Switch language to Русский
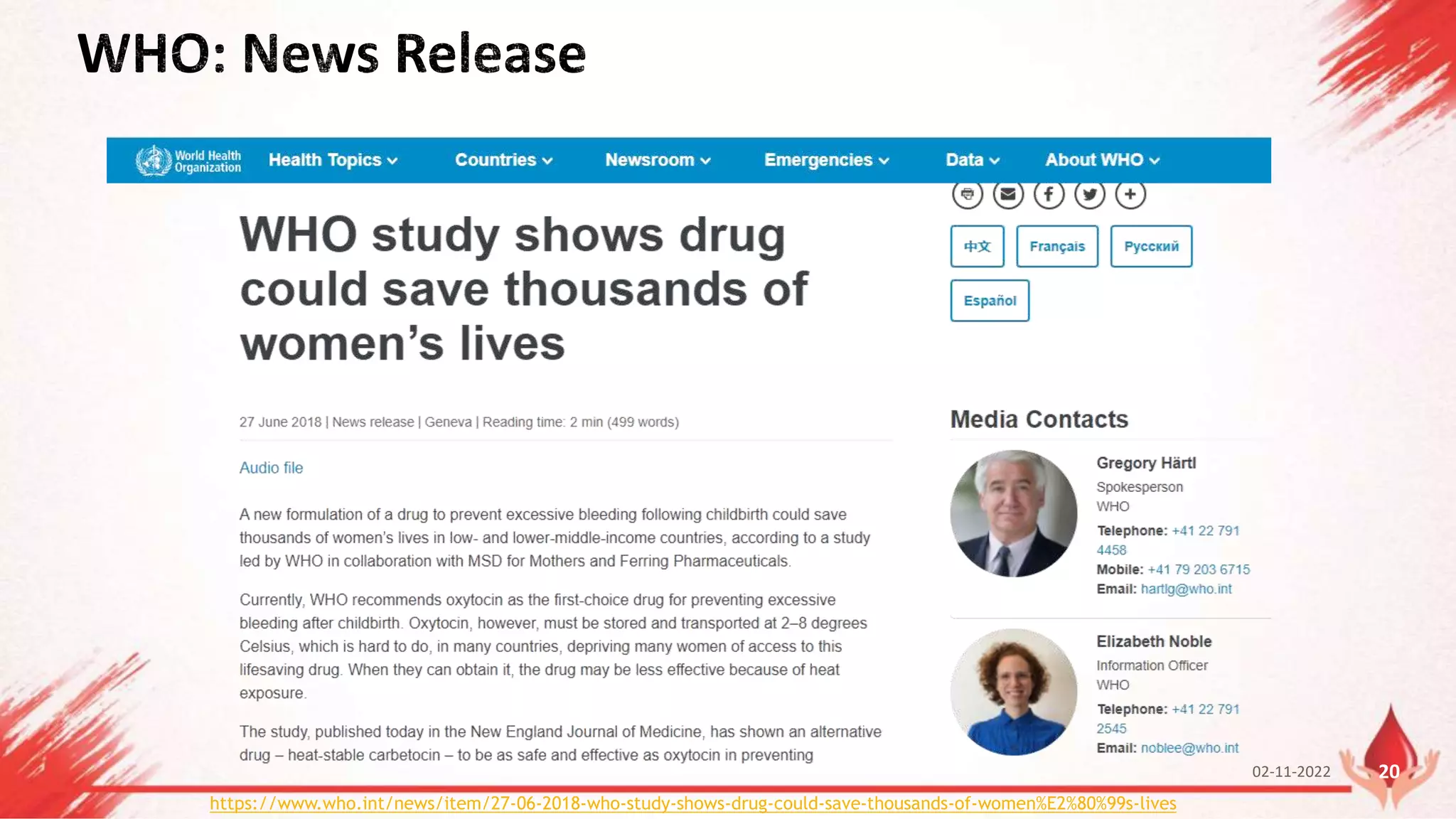The width and height of the screenshot is (1456, 819). coord(1150,247)
